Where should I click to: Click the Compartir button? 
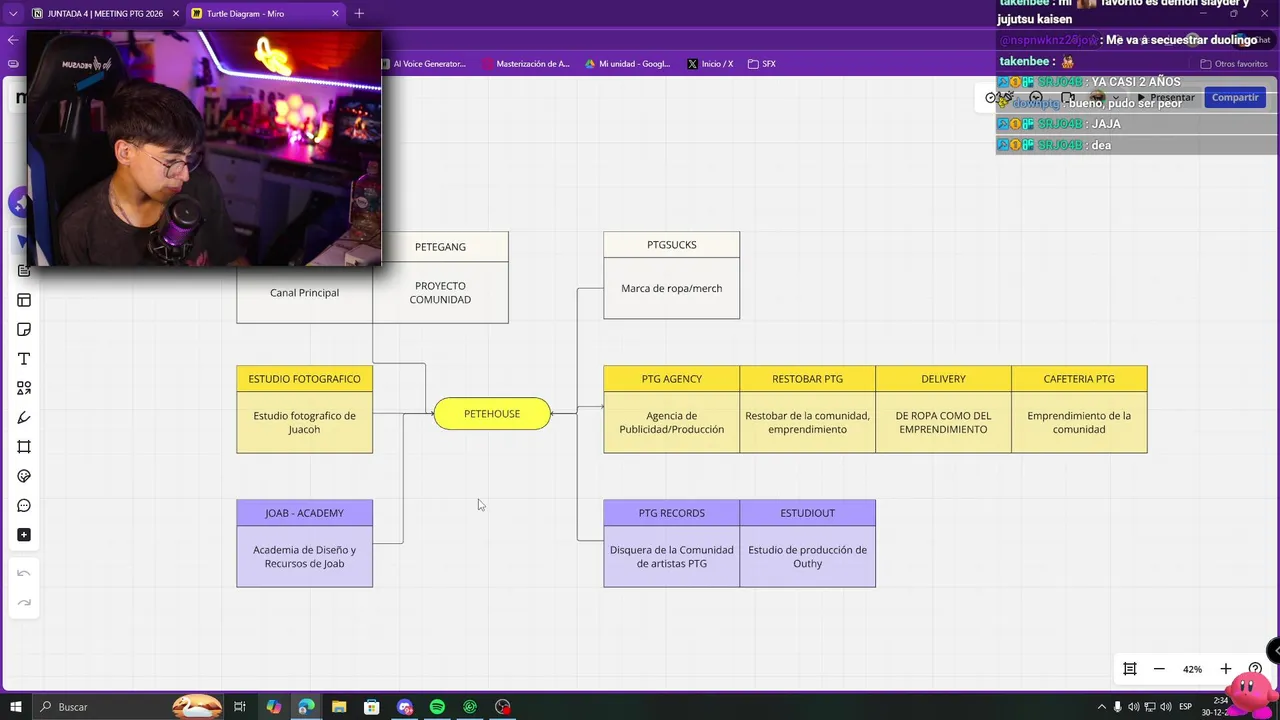tap(1235, 97)
